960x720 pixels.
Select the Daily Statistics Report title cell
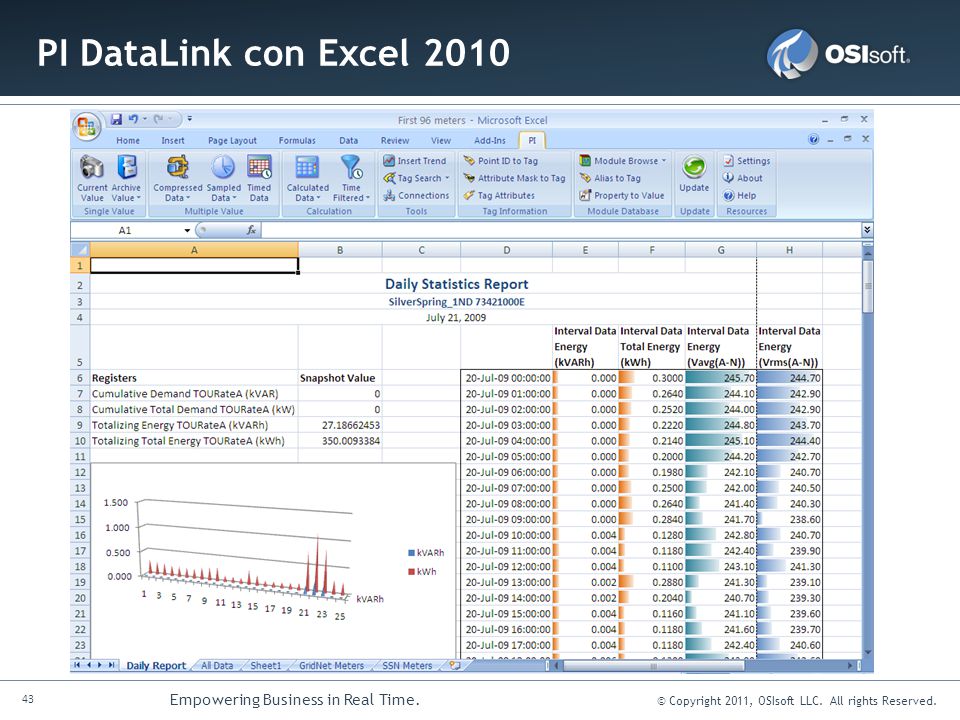pyautogui.click(x=456, y=284)
